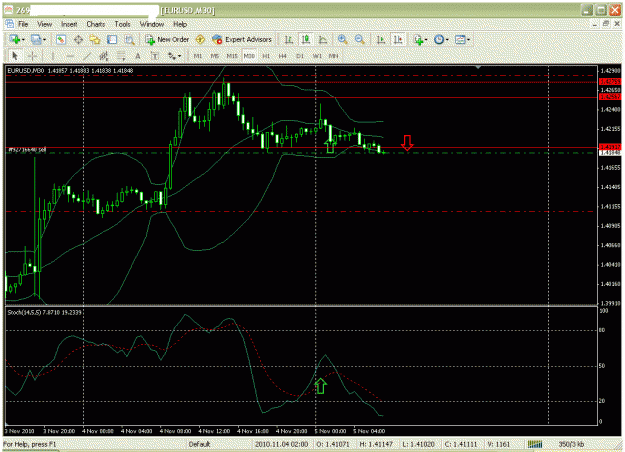625x452 pixels.
Task: Switch chart to Candlesticks icon
Action: (306, 39)
